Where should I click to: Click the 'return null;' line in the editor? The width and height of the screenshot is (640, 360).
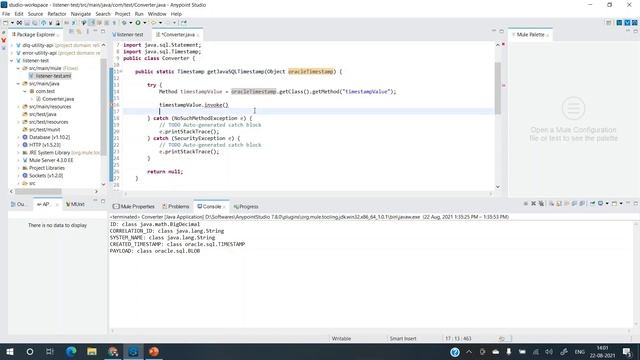165,172
